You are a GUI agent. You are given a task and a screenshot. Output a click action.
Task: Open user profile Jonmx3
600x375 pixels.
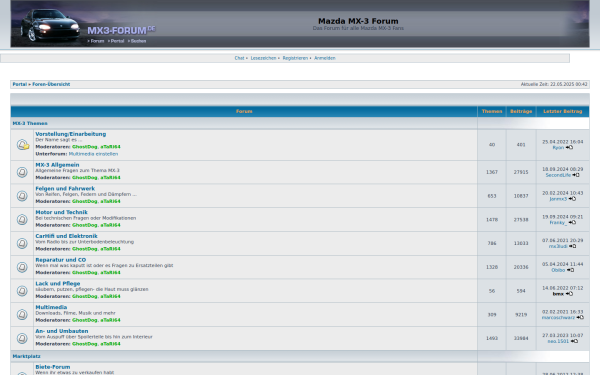(x=558, y=199)
